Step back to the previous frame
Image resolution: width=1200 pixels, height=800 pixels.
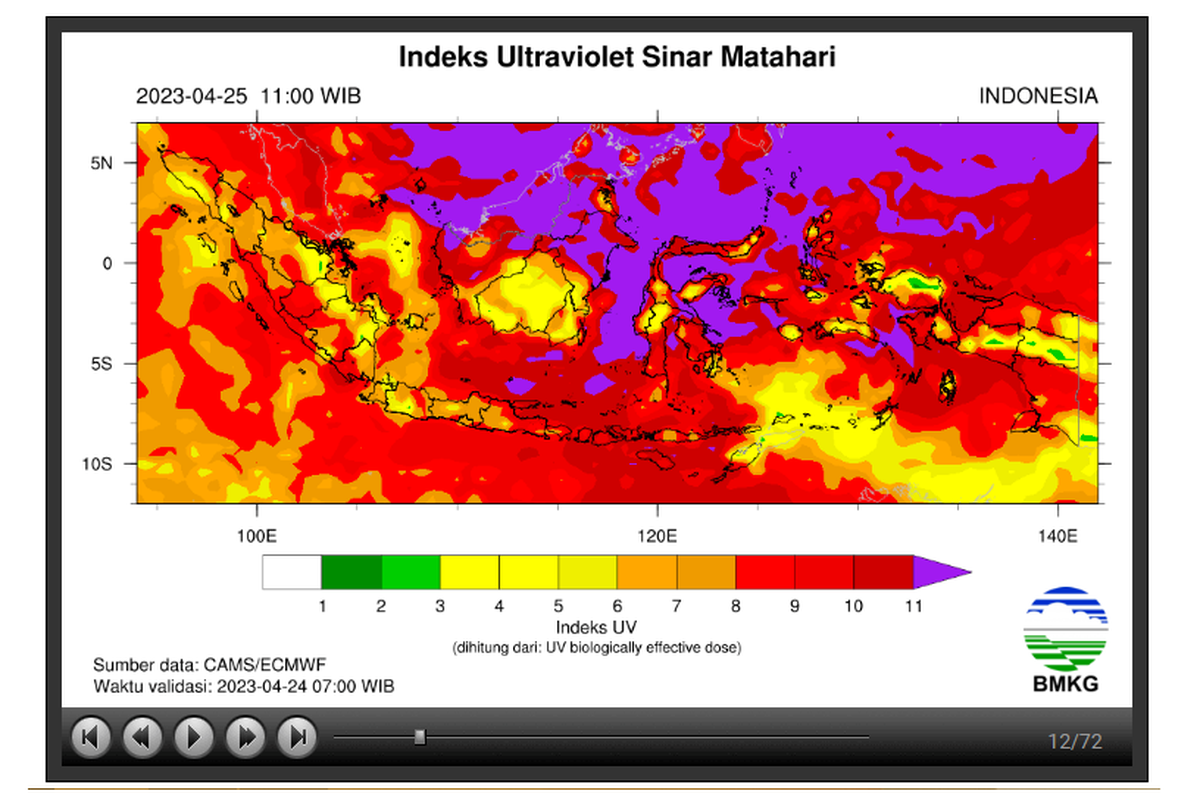pos(142,738)
